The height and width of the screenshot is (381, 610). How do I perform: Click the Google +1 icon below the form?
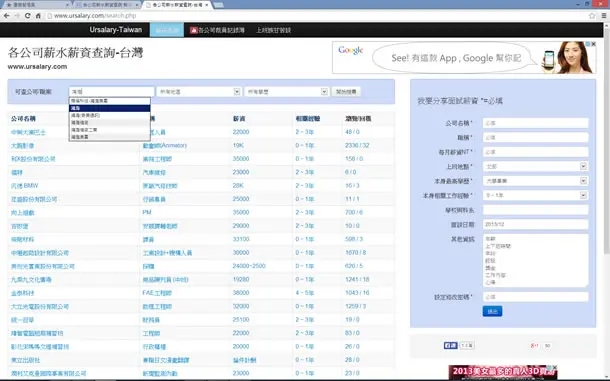(535, 346)
